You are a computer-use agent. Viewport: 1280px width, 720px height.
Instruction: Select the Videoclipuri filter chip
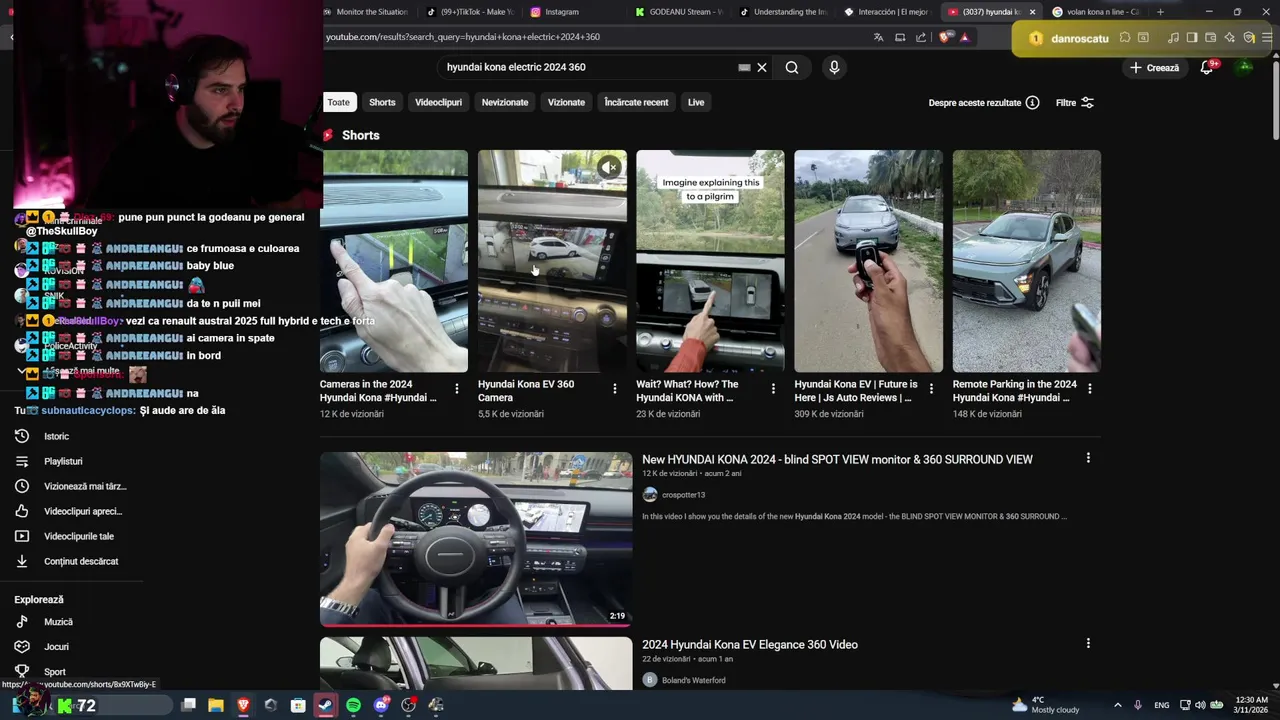[438, 102]
